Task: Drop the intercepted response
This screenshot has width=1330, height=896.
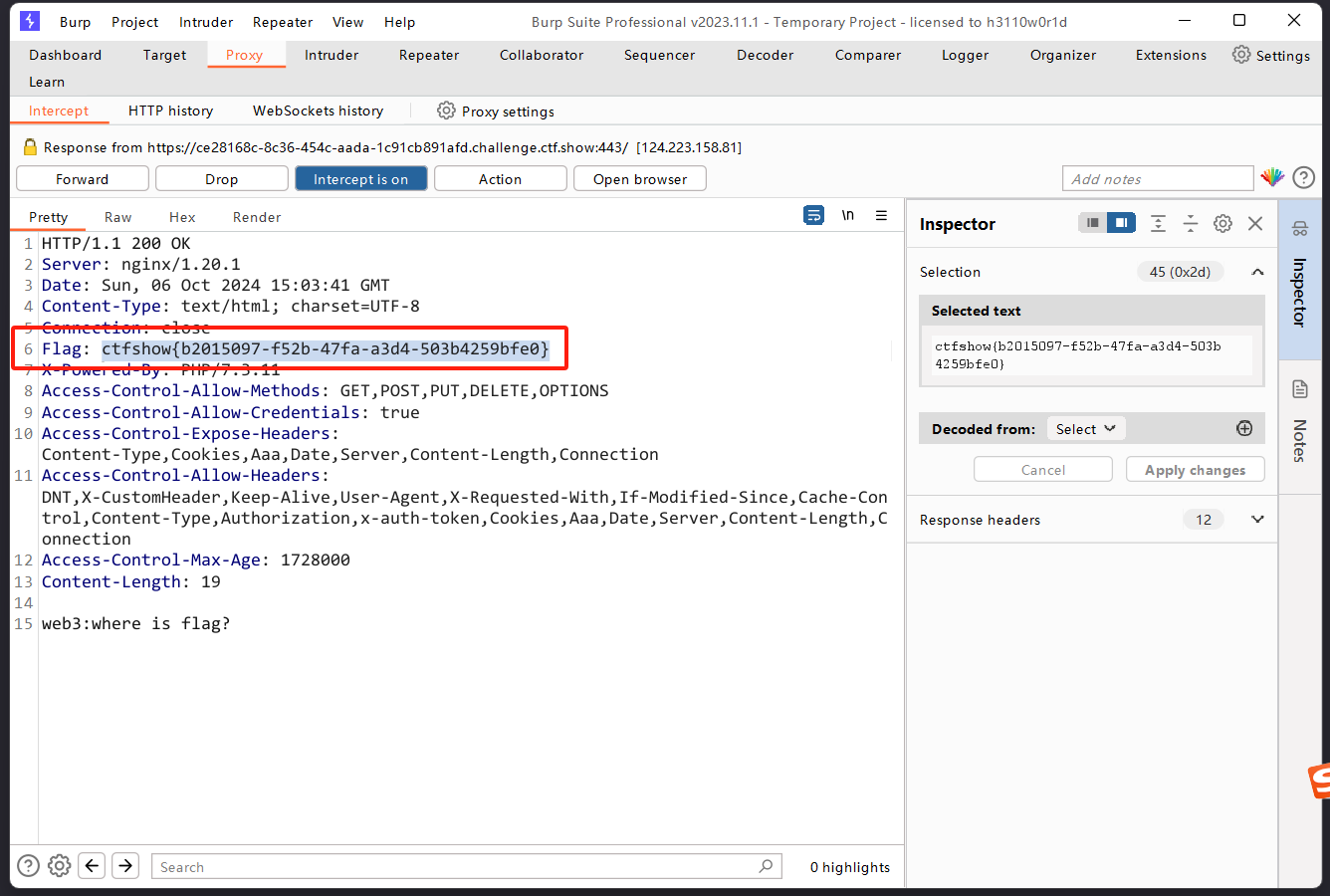Action: pos(222,178)
